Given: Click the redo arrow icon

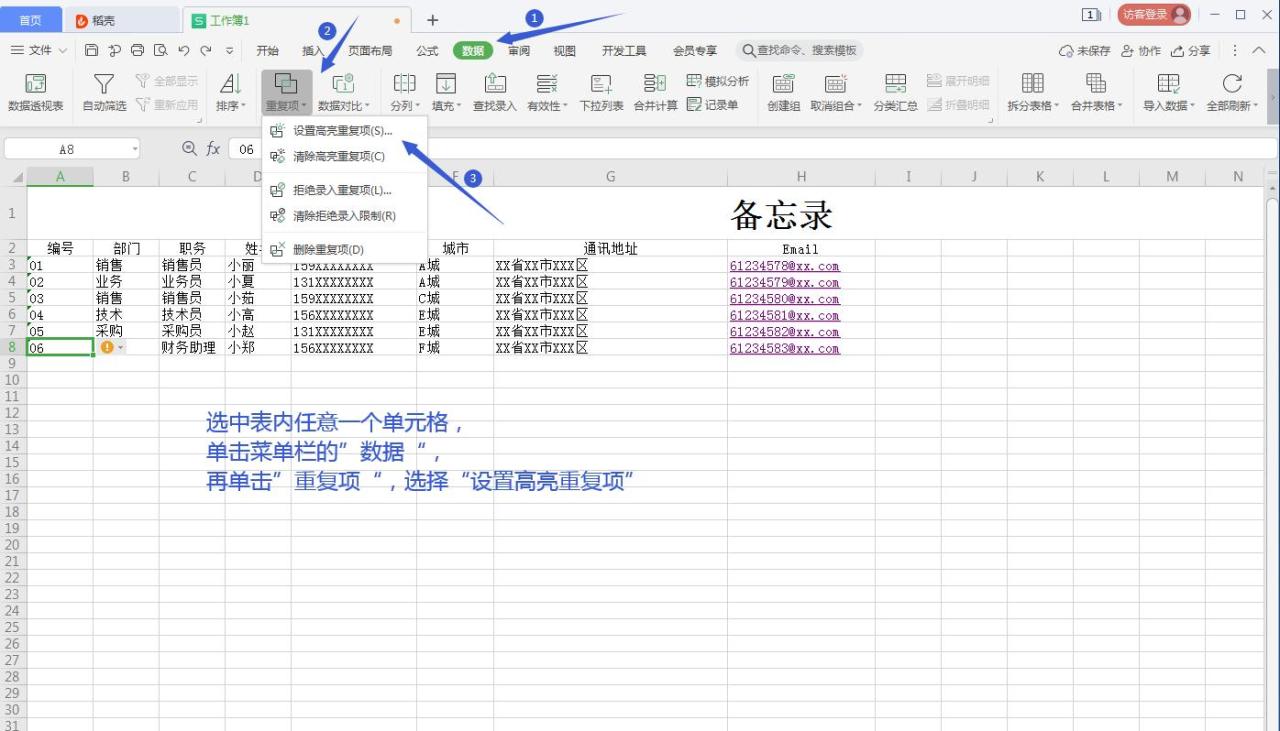Looking at the screenshot, I should pos(206,51).
